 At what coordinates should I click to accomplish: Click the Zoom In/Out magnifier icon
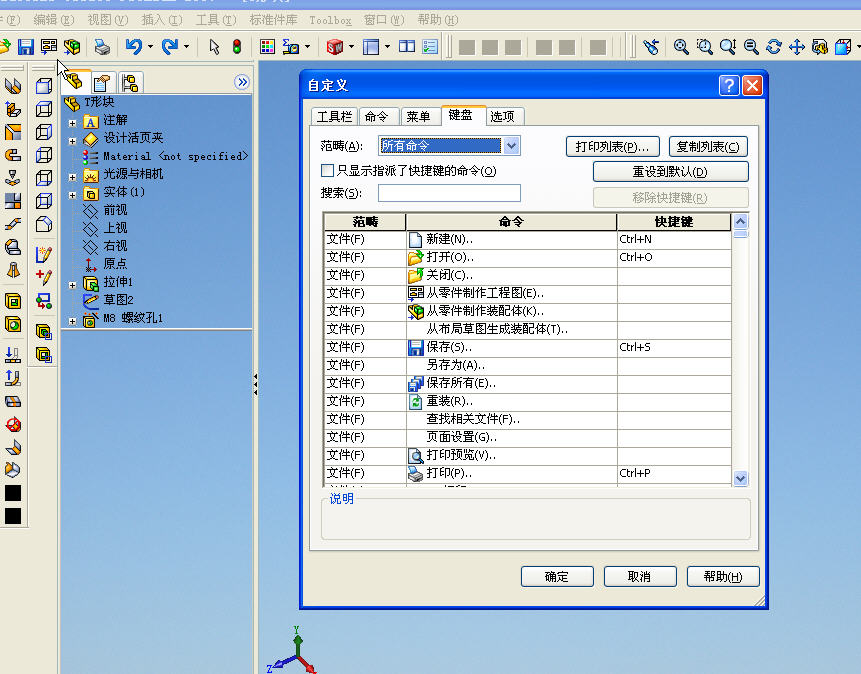728,47
